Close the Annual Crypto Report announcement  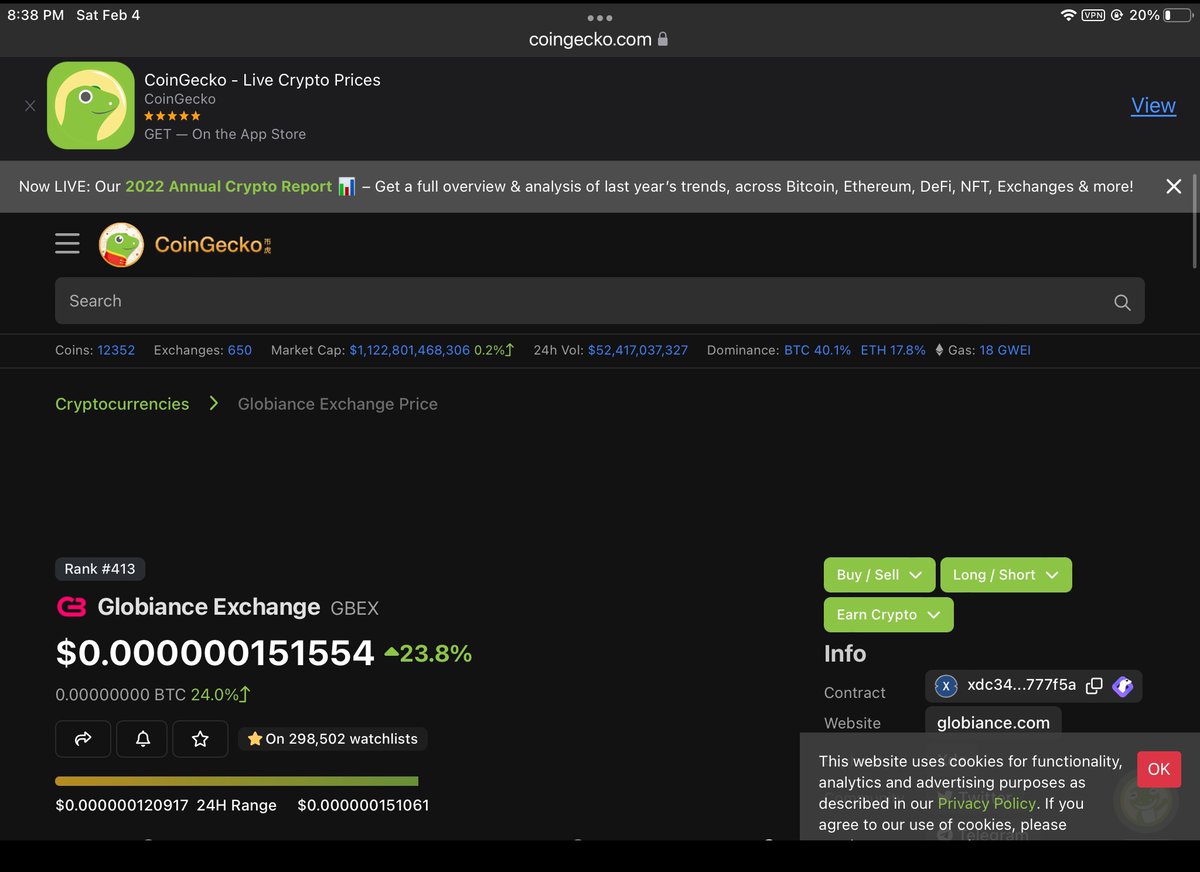1174,186
